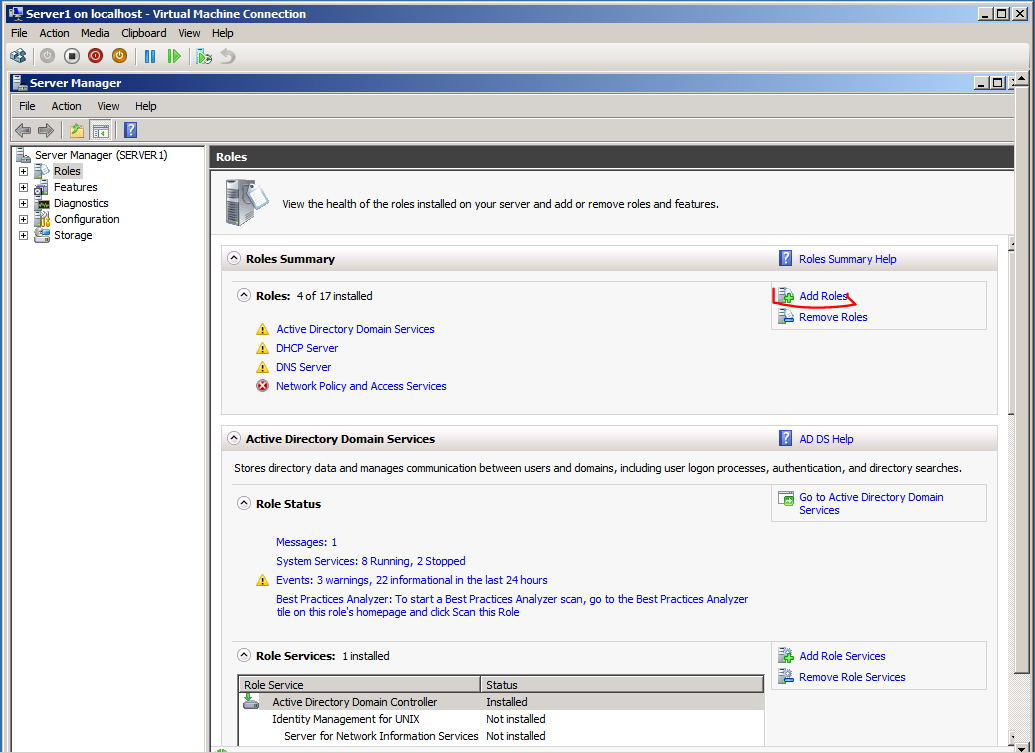Image resolution: width=1035 pixels, height=753 pixels.
Task: Open the VM Connection Clipboard menu
Action: 143,33
